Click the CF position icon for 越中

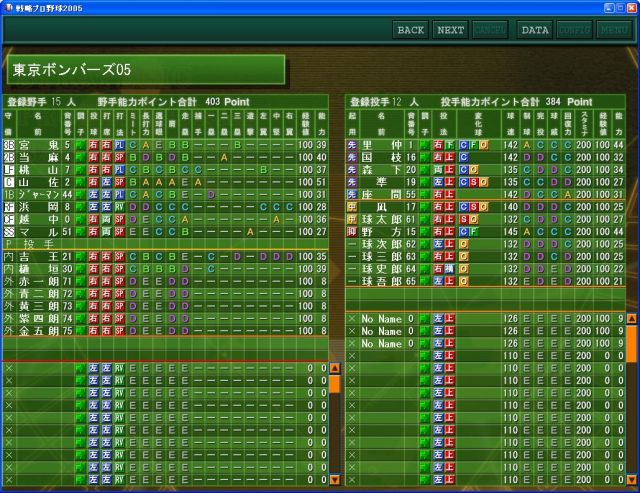[x=9, y=220]
